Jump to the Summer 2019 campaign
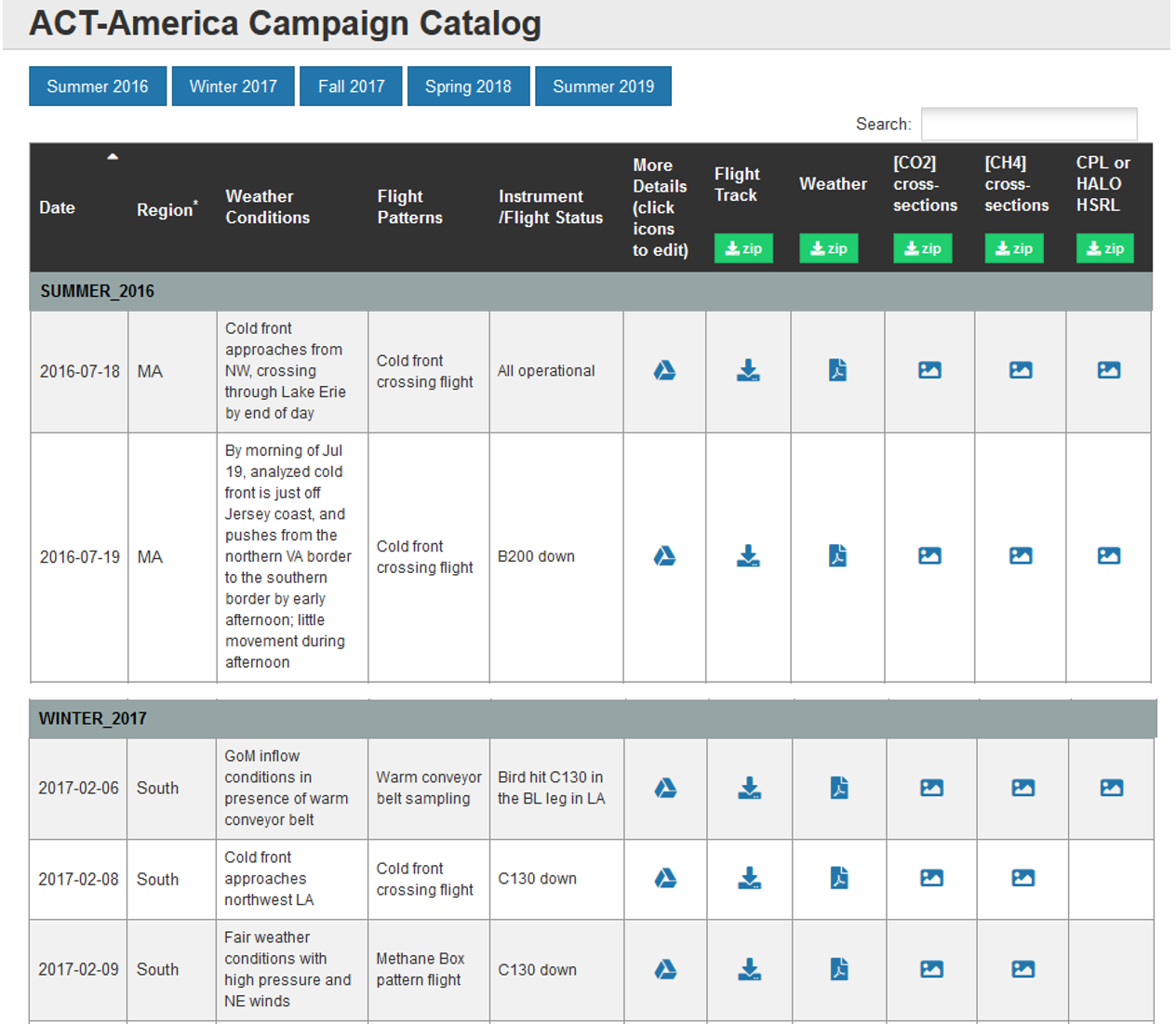 tap(603, 86)
